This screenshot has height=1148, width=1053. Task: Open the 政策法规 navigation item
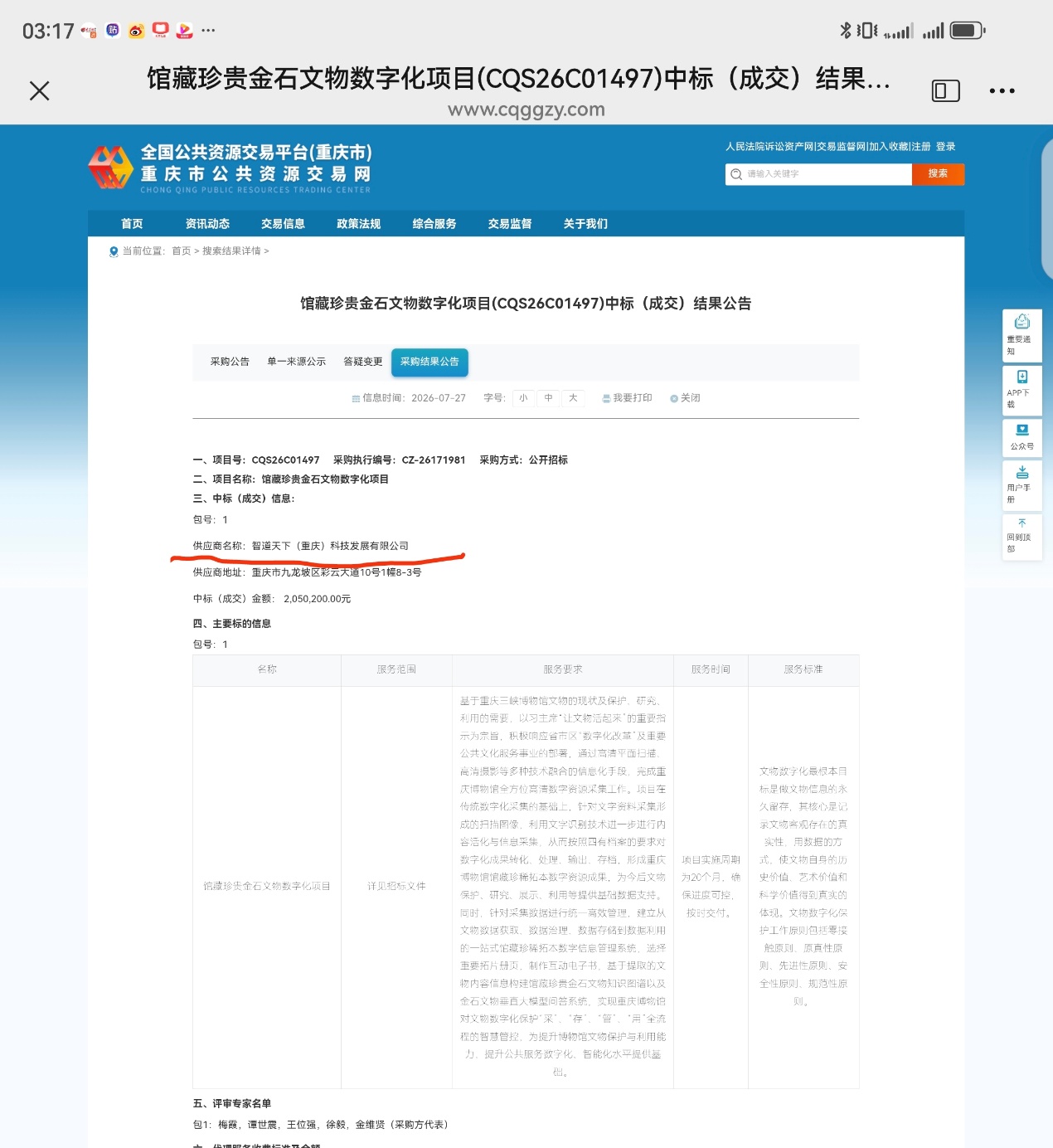tap(358, 224)
